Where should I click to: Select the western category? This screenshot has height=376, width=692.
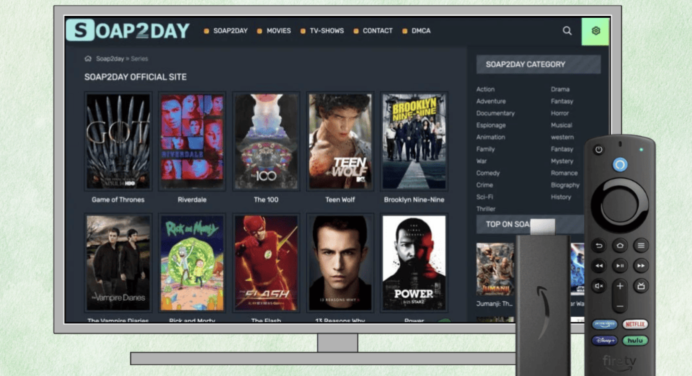click(x=562, y=137)
